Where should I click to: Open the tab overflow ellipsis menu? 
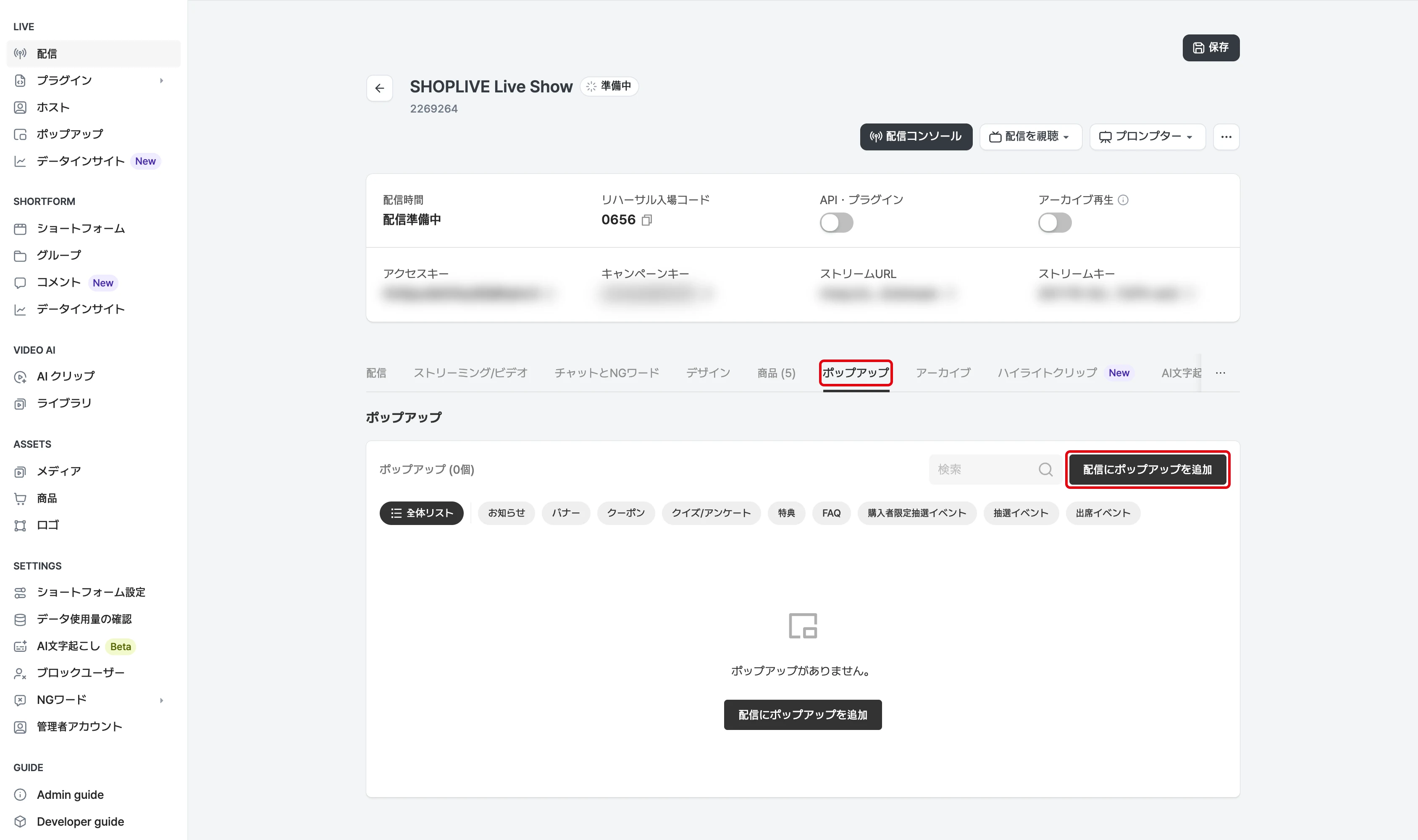click(x=1221, y=373)
